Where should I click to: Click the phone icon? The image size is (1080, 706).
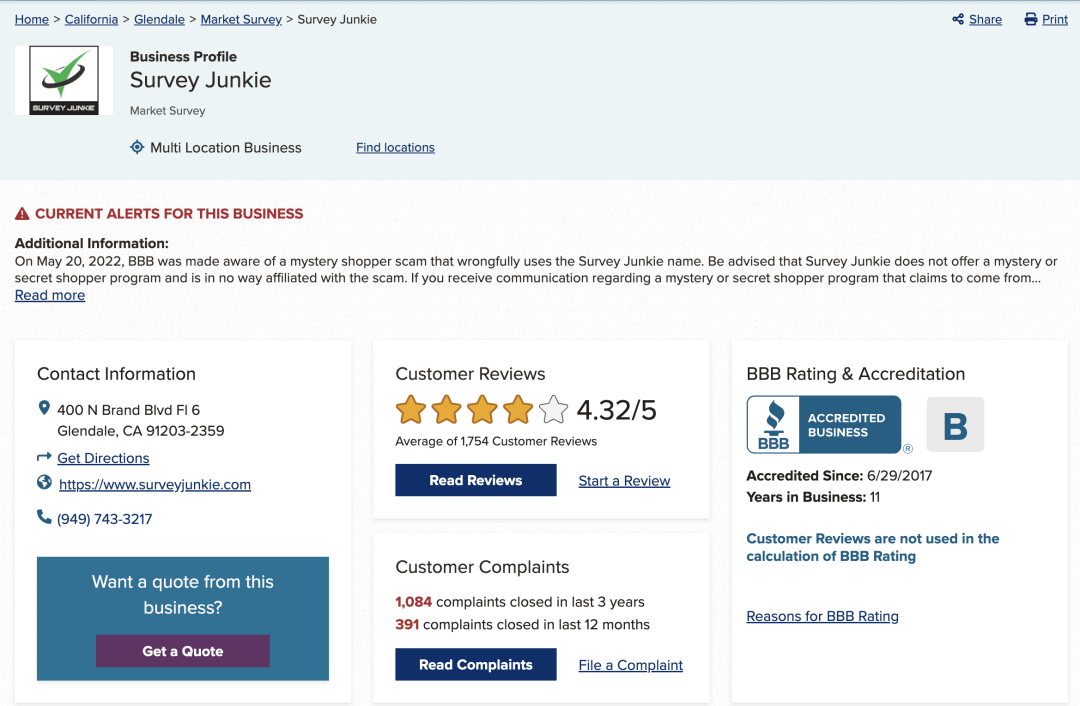click(x=44, y=517)
